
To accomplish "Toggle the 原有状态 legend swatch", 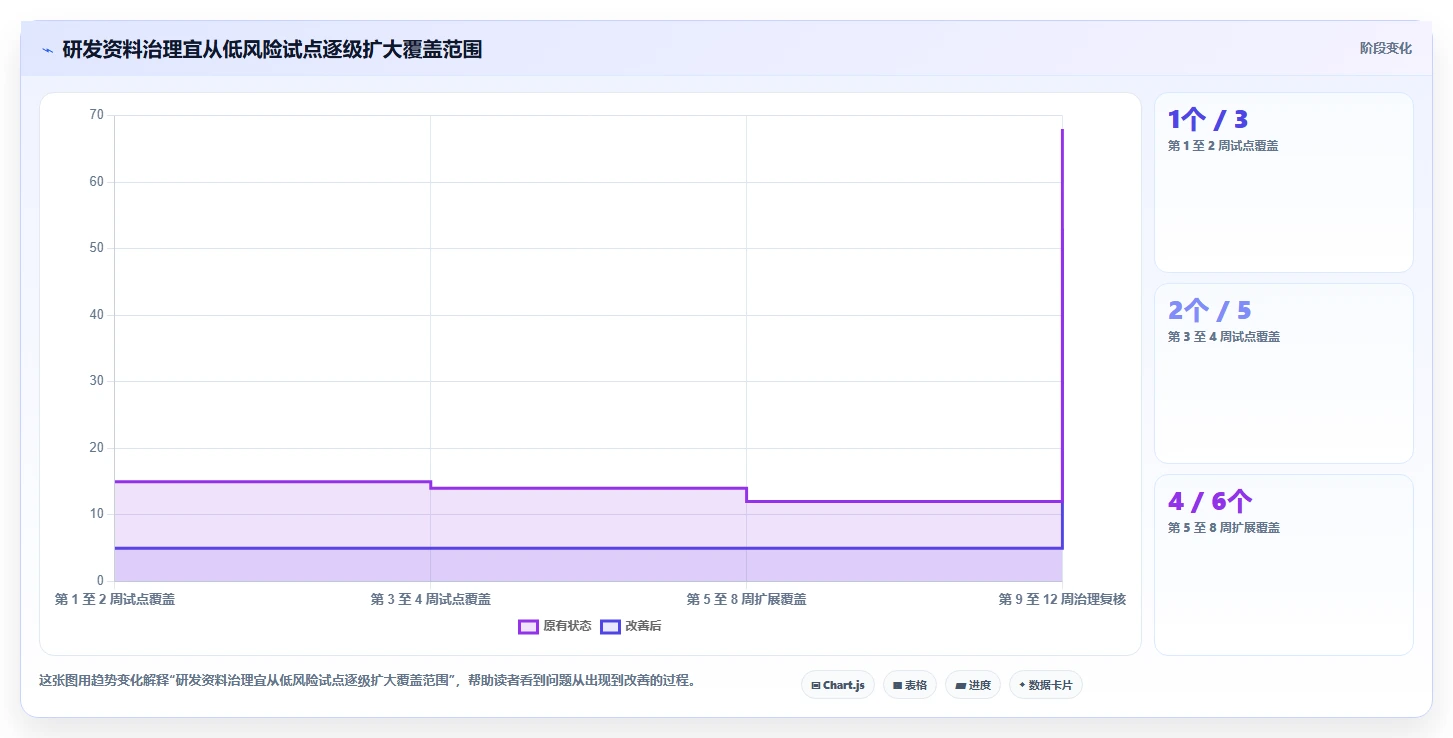I will coord(528,627).
